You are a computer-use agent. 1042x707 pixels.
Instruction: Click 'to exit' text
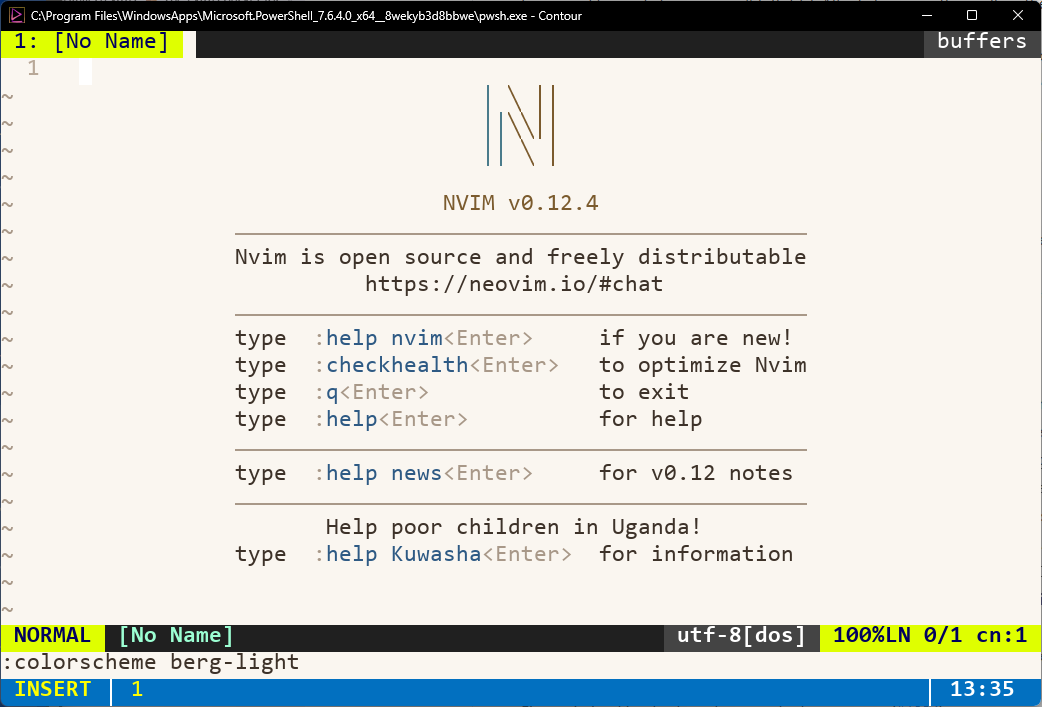(643, 392)
